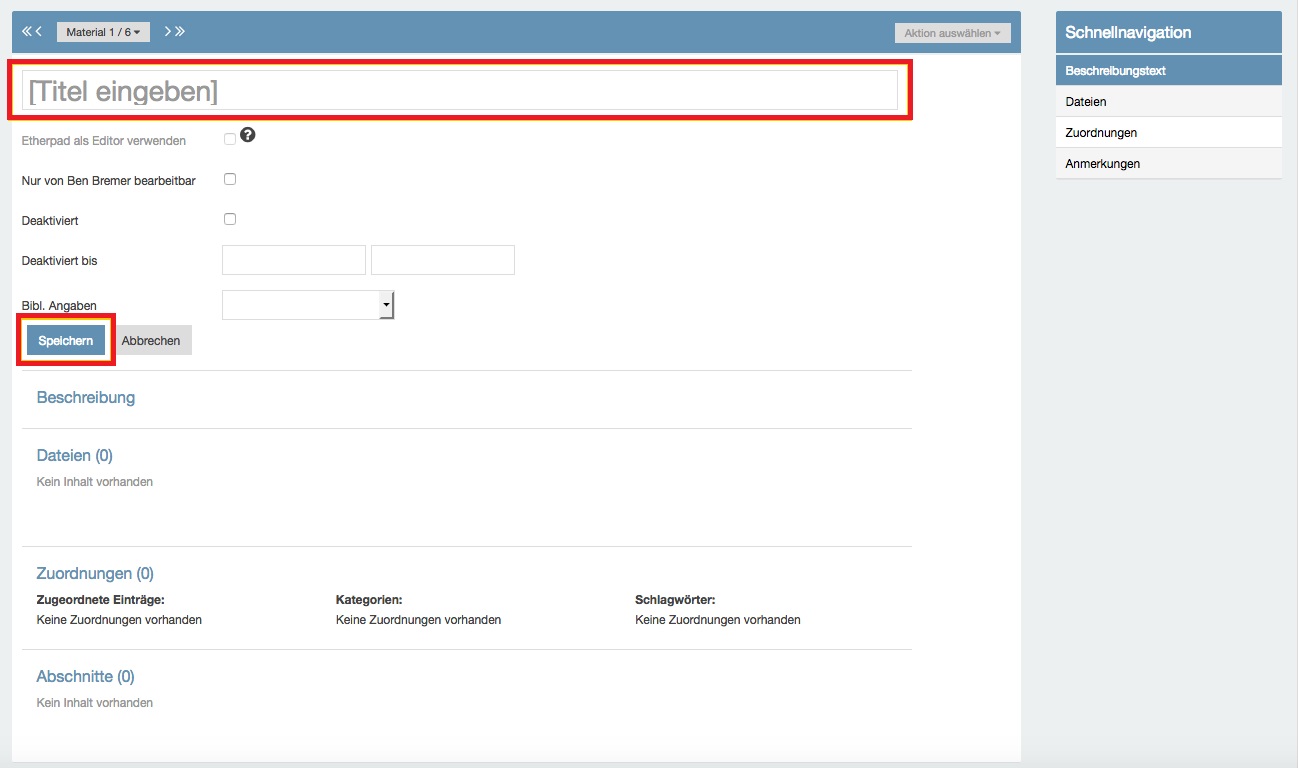
Task: Tick the 'Deaktiviert' checkbox
Action: tap(230, 219)
